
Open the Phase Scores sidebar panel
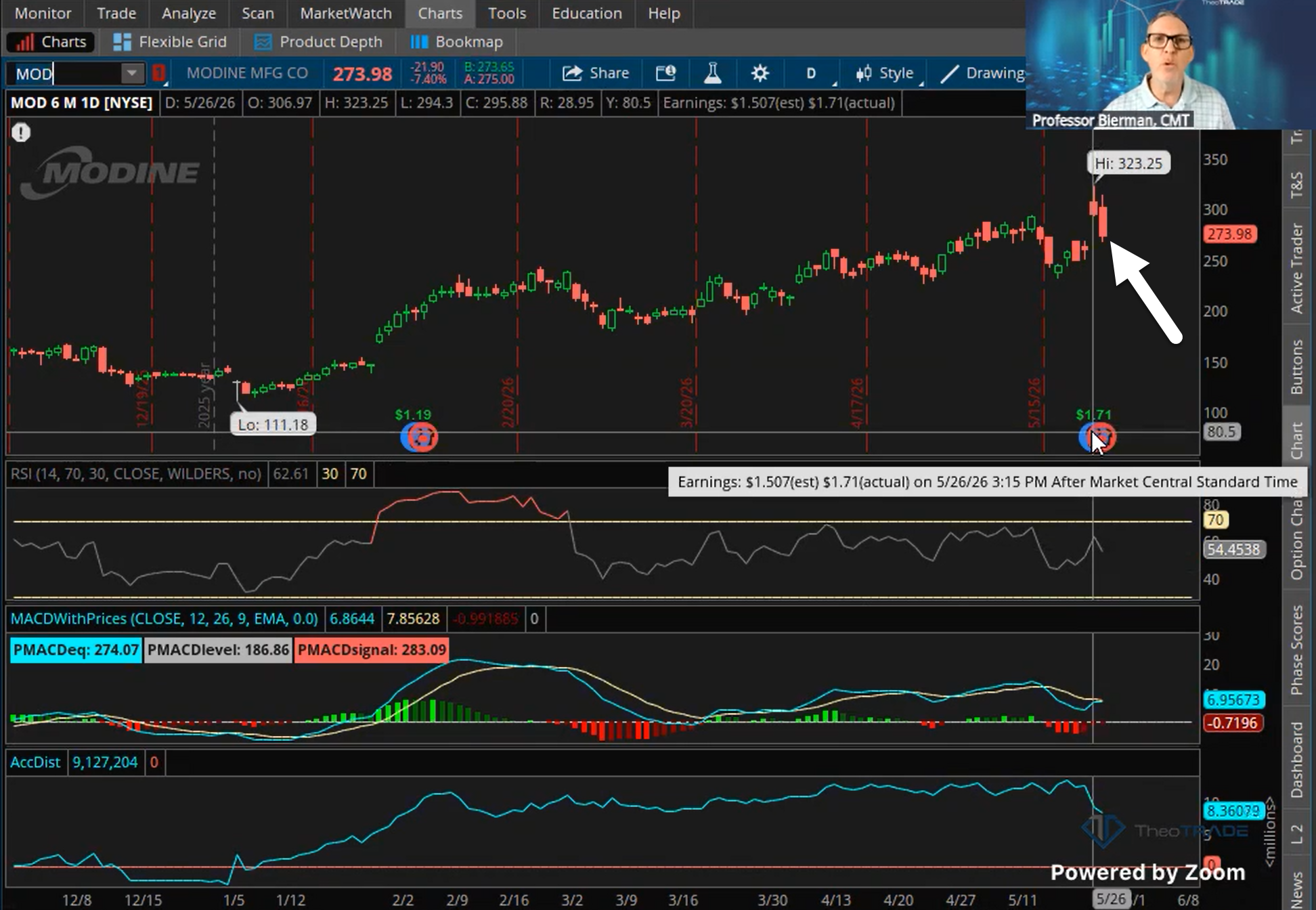1296,650
